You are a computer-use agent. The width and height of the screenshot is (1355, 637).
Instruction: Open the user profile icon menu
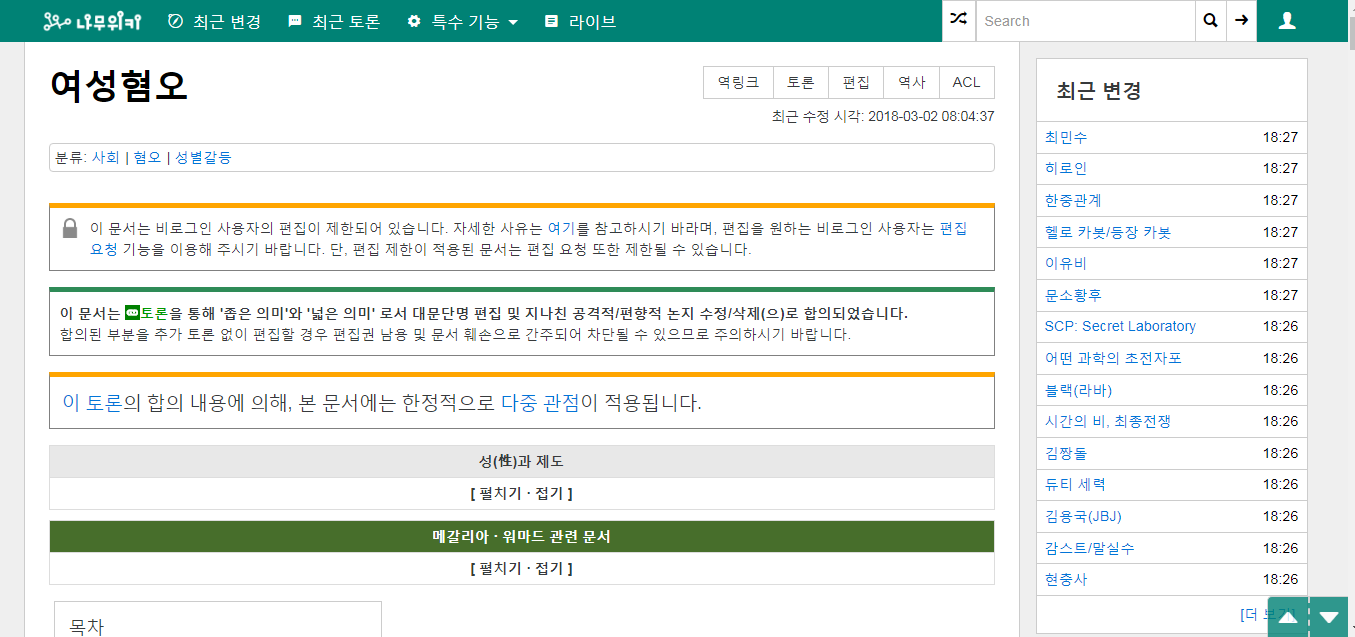tap(1287, 21)
